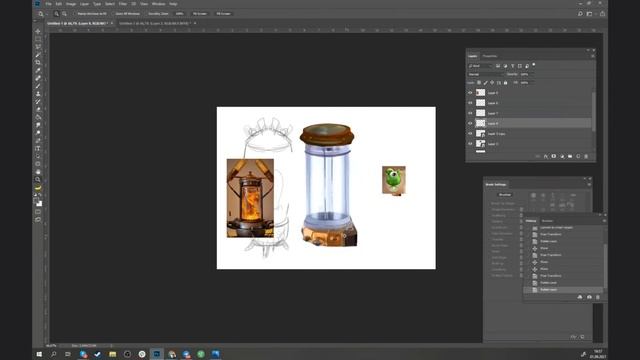Select the Horizontal Type tool

coord(38,148)
